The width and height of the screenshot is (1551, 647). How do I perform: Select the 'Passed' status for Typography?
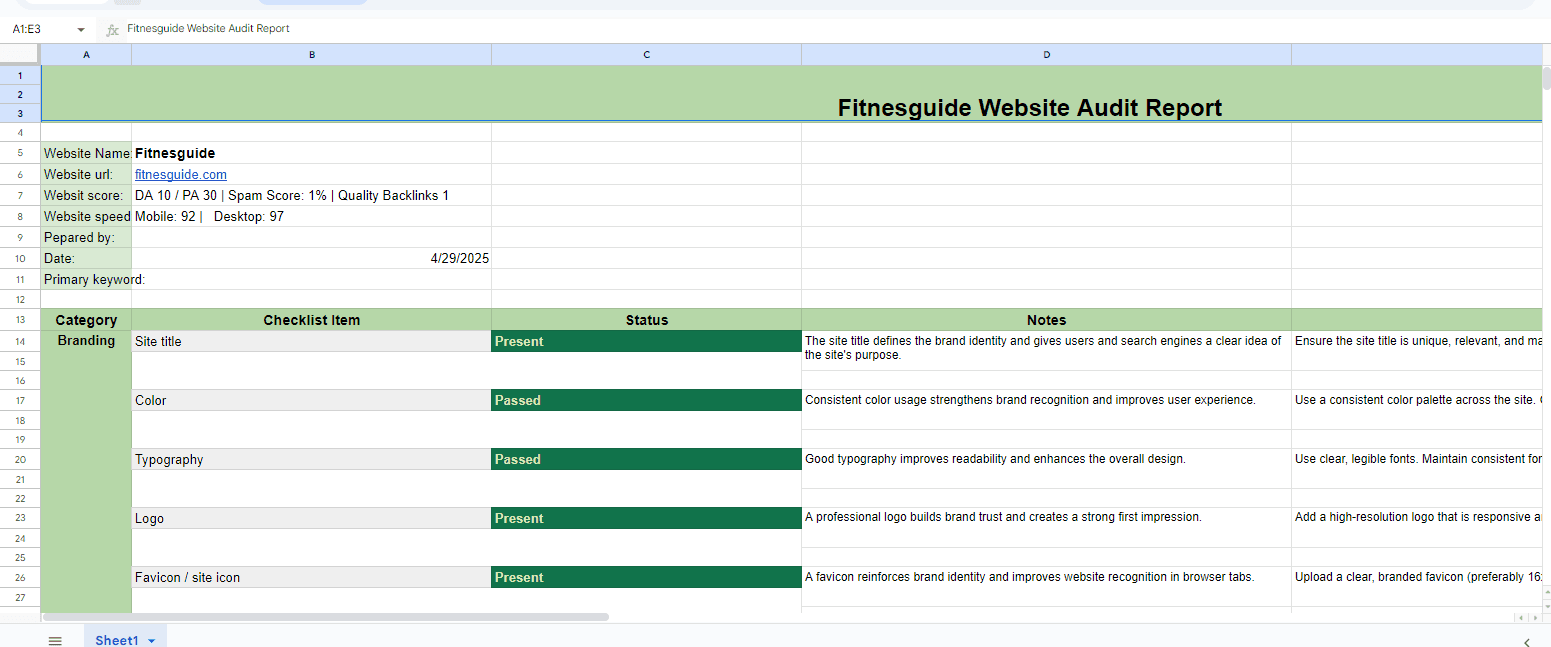point(646,459)
